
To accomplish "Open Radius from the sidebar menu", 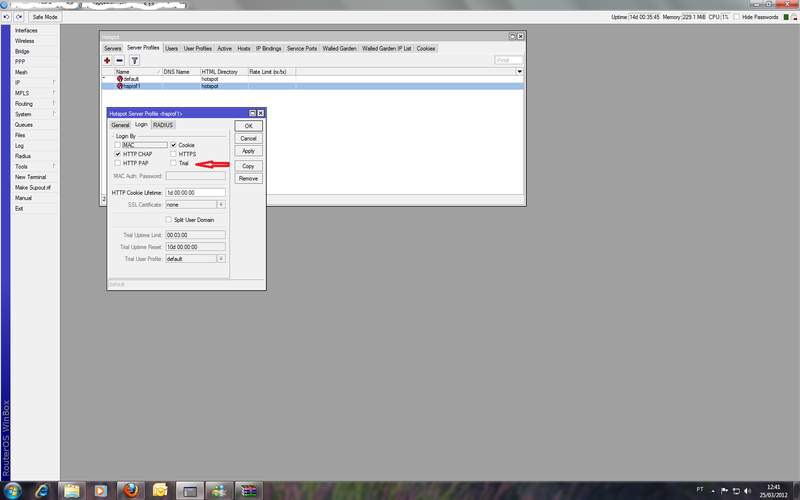I will 22,156.
